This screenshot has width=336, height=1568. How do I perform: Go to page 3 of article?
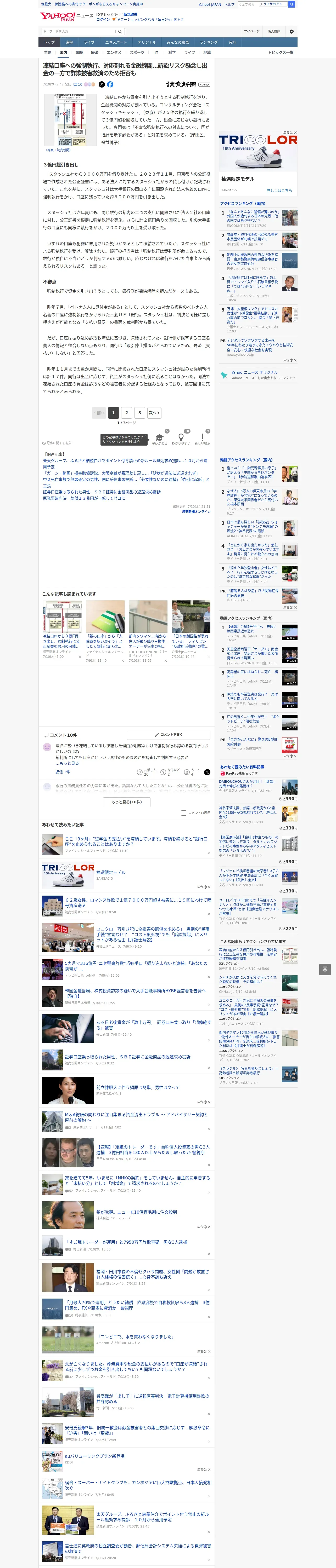[140, 413]
